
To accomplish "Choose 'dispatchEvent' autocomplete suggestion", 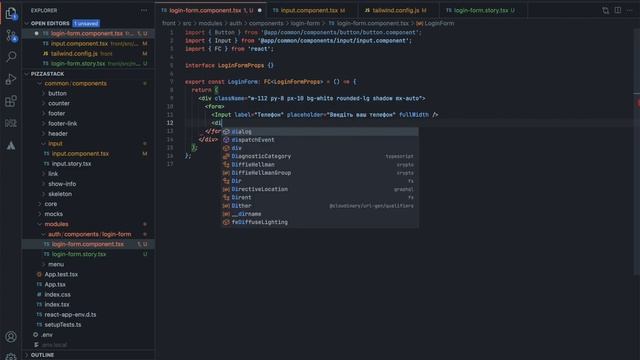I will (x=320, y=140).
